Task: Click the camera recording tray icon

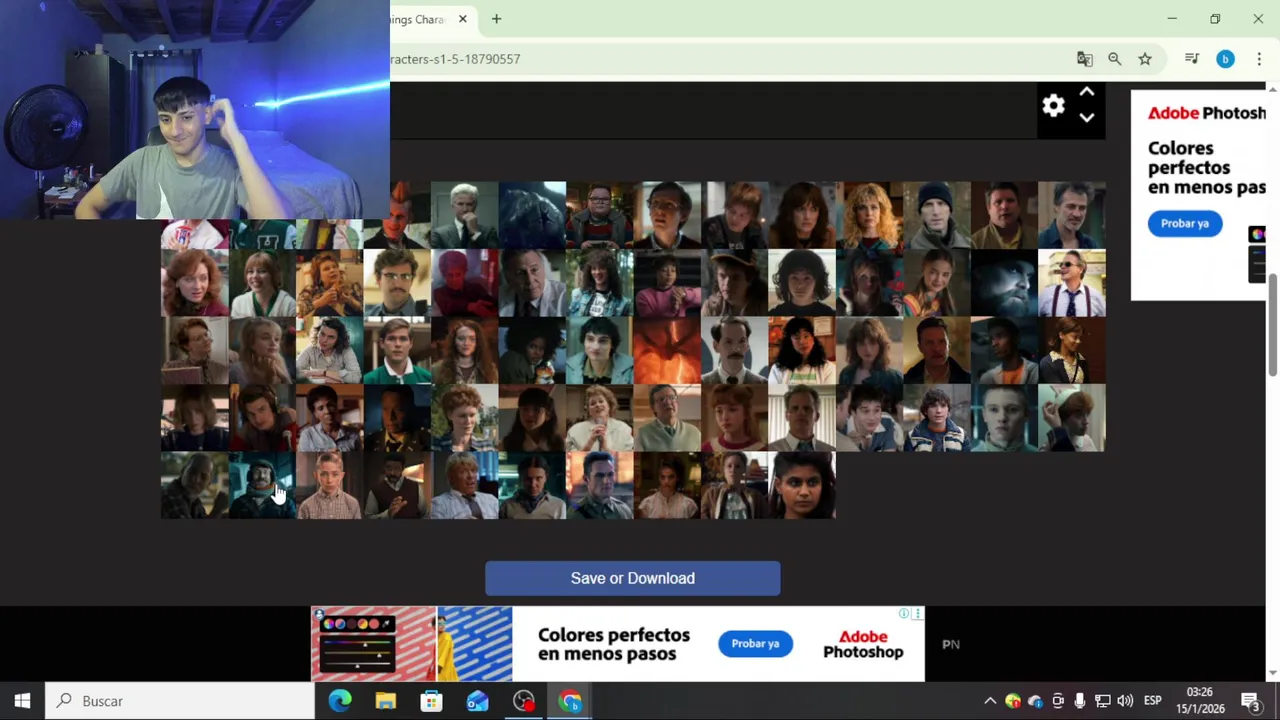Action: tap(1058, 701)
